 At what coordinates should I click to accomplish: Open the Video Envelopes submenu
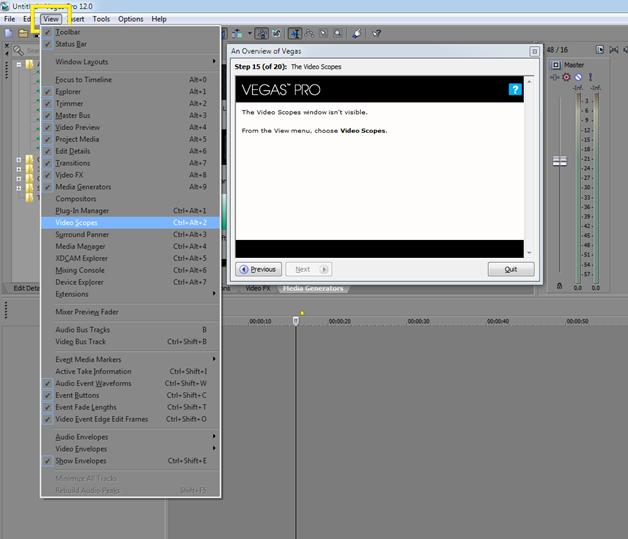(x=130, y=449)
